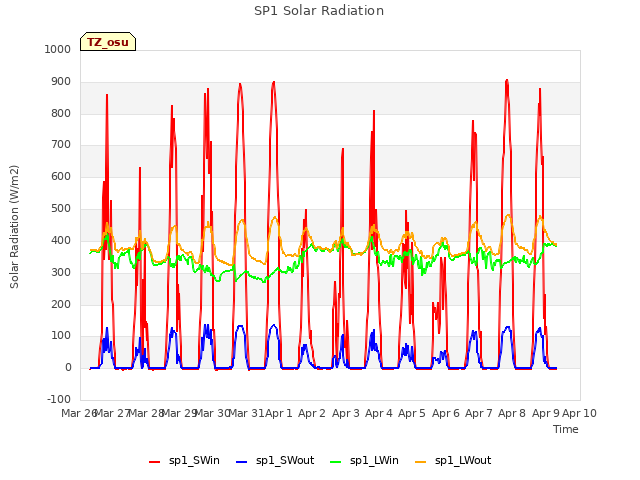Click the Mar 26 x-axis tick label

point(79,413)
